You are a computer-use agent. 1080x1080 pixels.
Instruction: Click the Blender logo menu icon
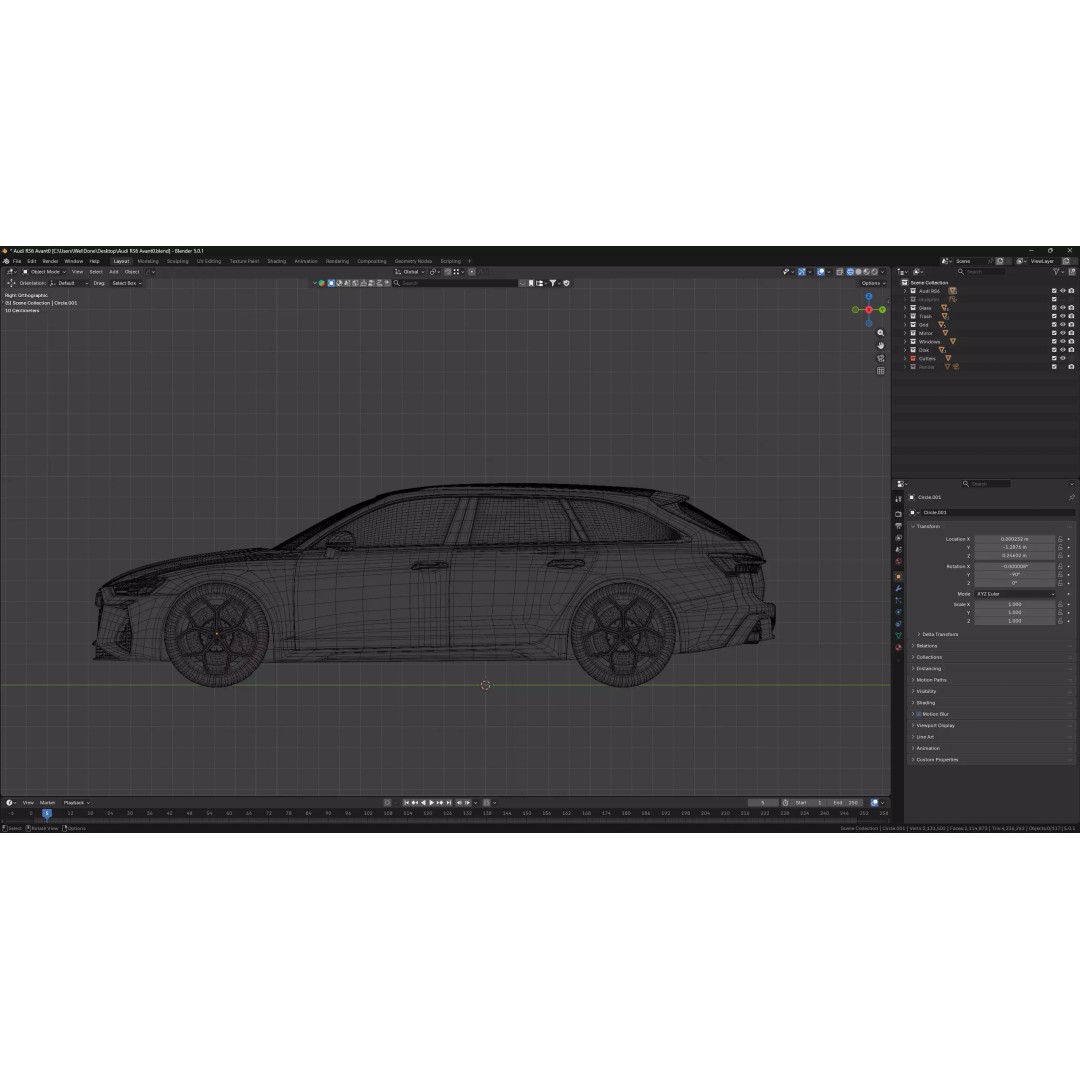pyautogui.click(x=6, y=261)
